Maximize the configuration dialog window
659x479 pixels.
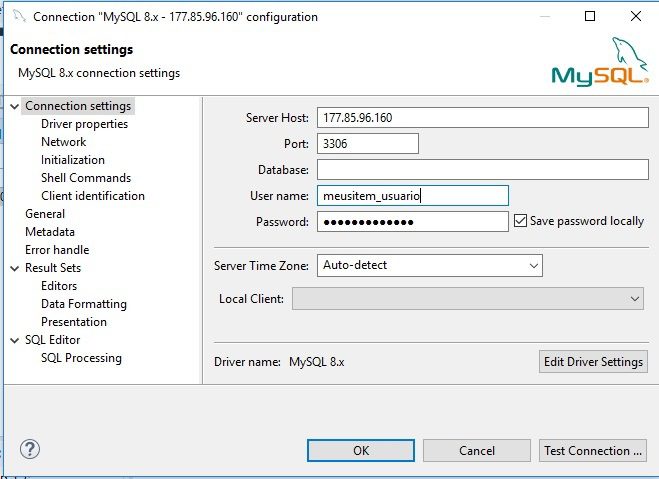pos(590,16)
